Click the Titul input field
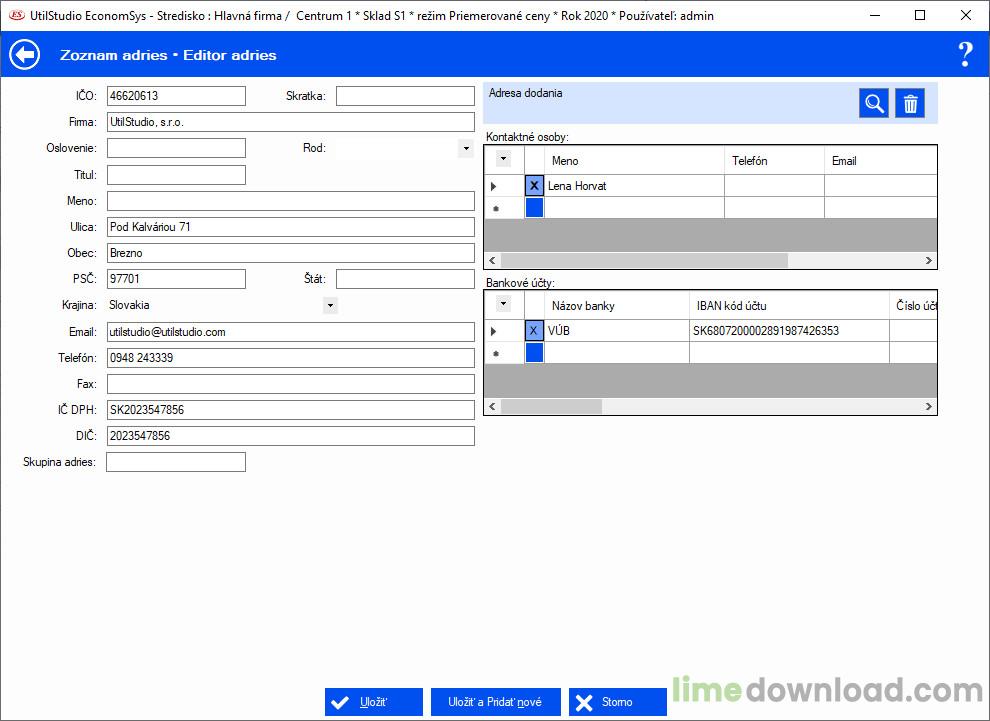 [x=176, y=175]
